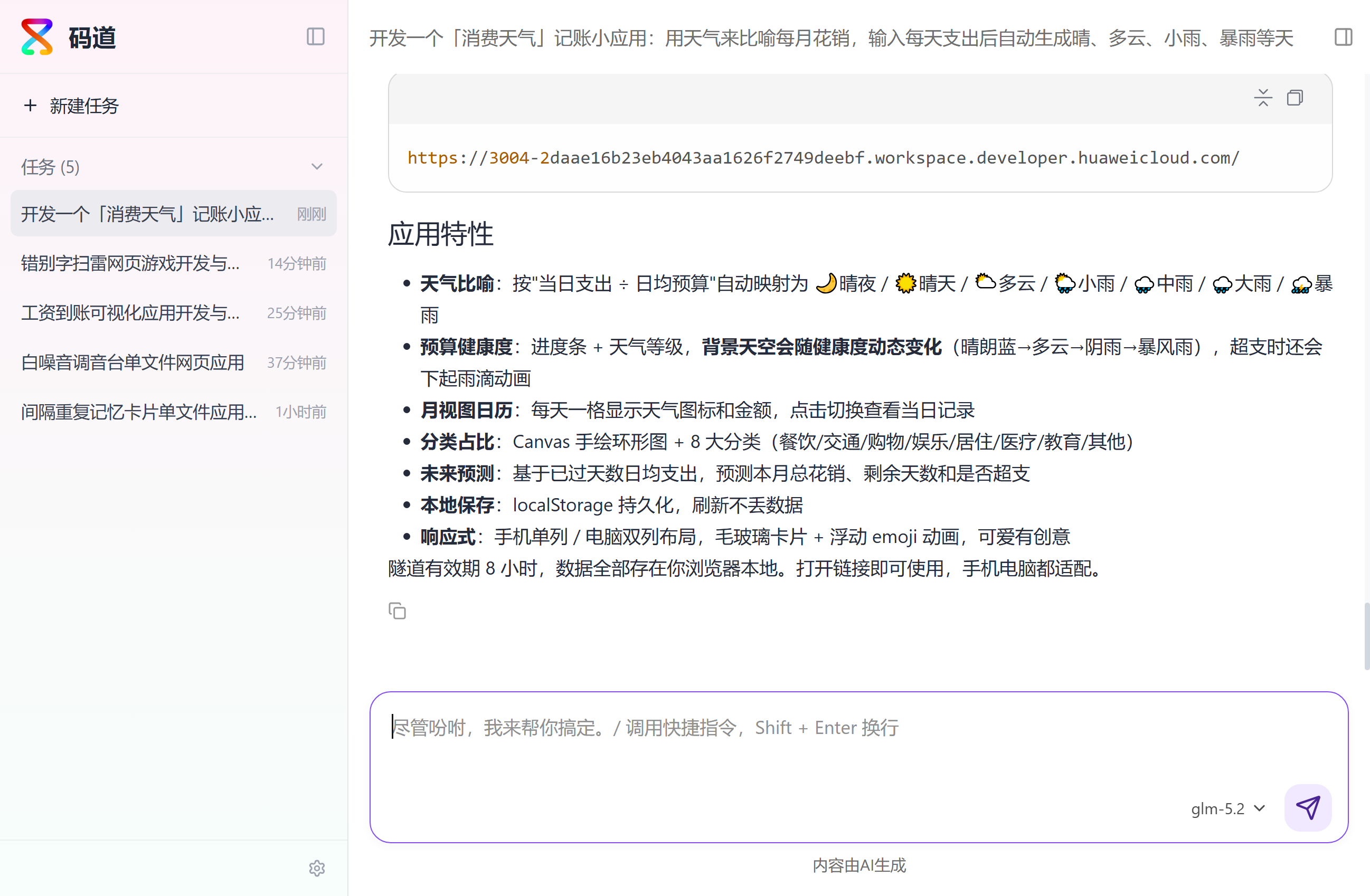Open the glm-5.2 model dropdown
Viewport: 1370px width, 896px height.
tap(1229, 808)
